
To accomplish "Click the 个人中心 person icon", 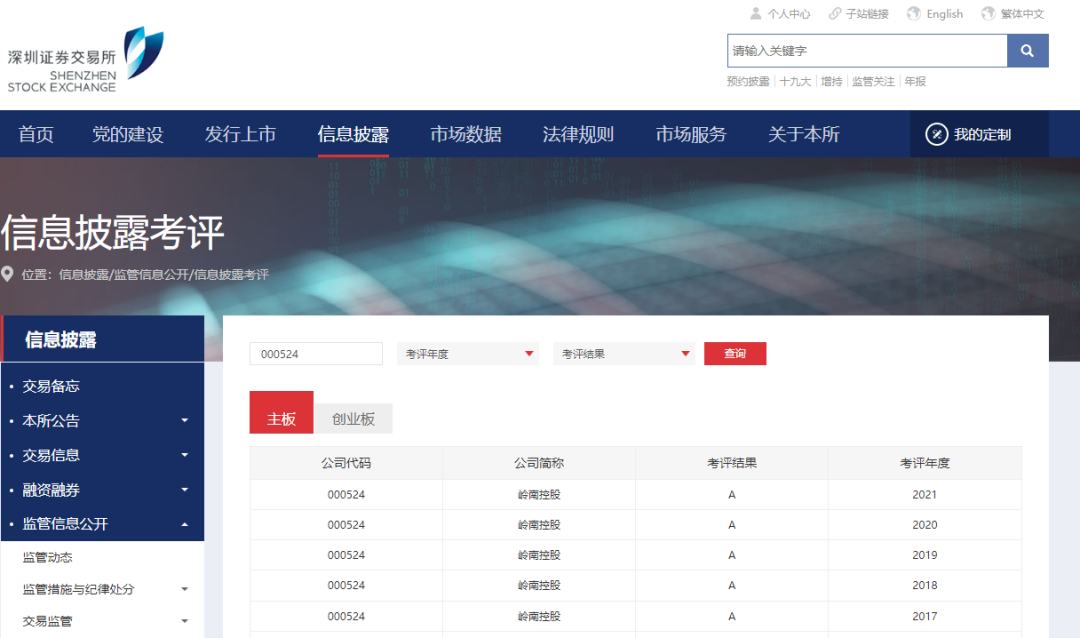I will click(x=756, y=13).
